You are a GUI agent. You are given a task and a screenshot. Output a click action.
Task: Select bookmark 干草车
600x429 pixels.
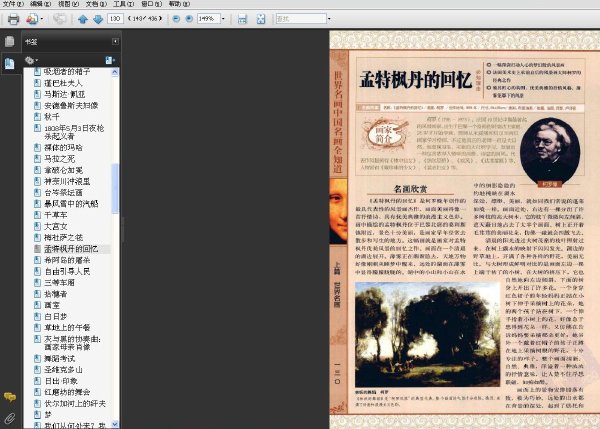[55, 215]
